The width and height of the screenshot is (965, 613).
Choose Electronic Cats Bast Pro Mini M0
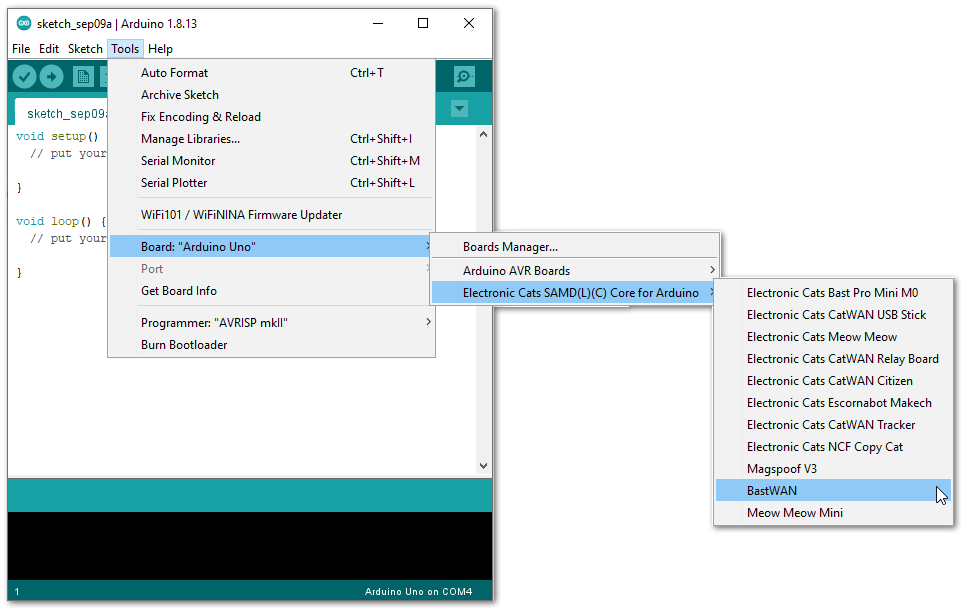(x=833, y=293)
